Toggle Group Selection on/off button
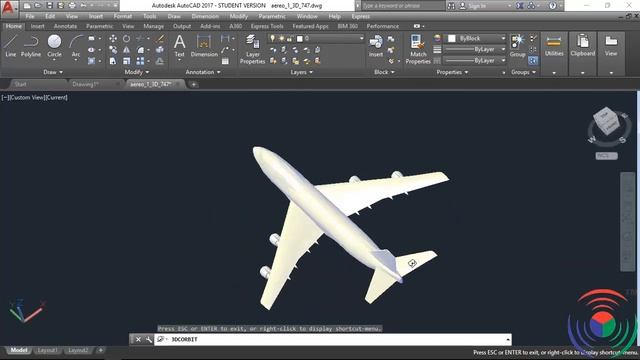The width and height of the screenshot is (640, 360). pos(533,60)
